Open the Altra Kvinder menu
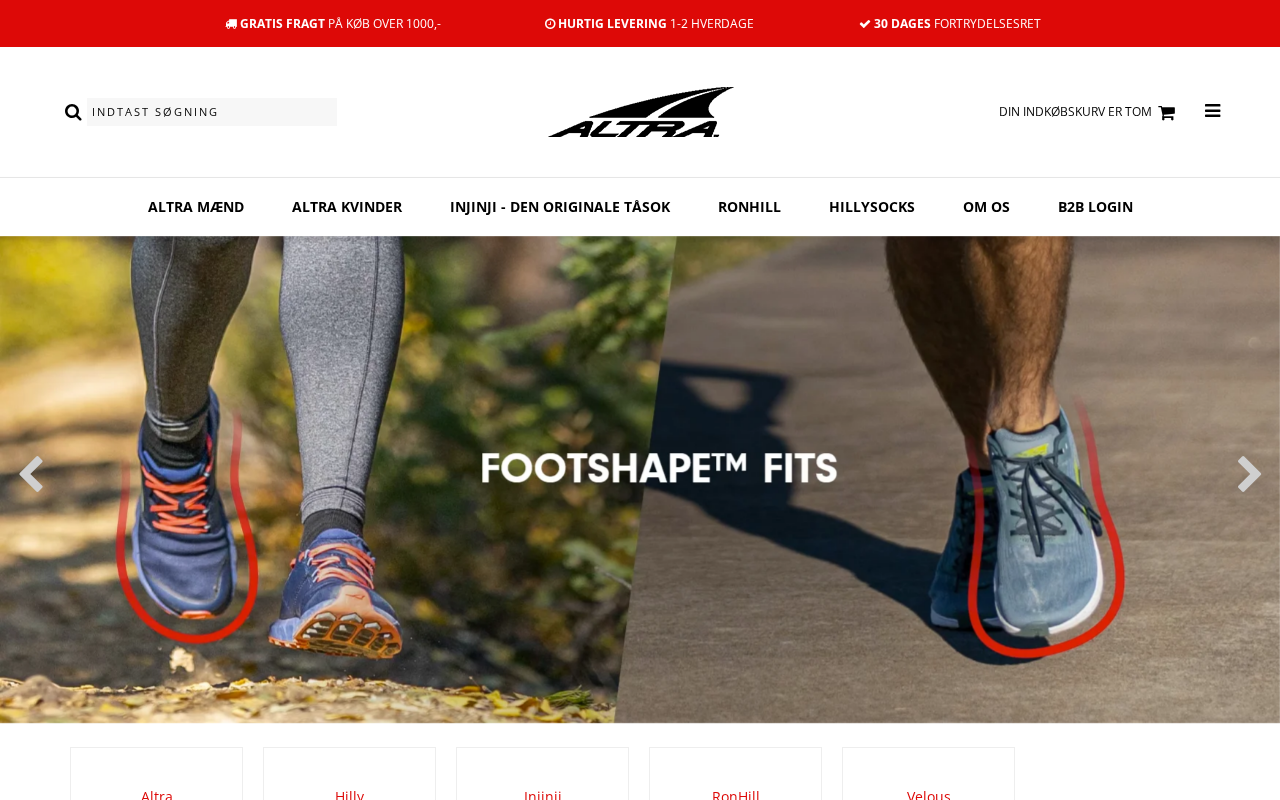1280x800 pixels. [347, 207]
